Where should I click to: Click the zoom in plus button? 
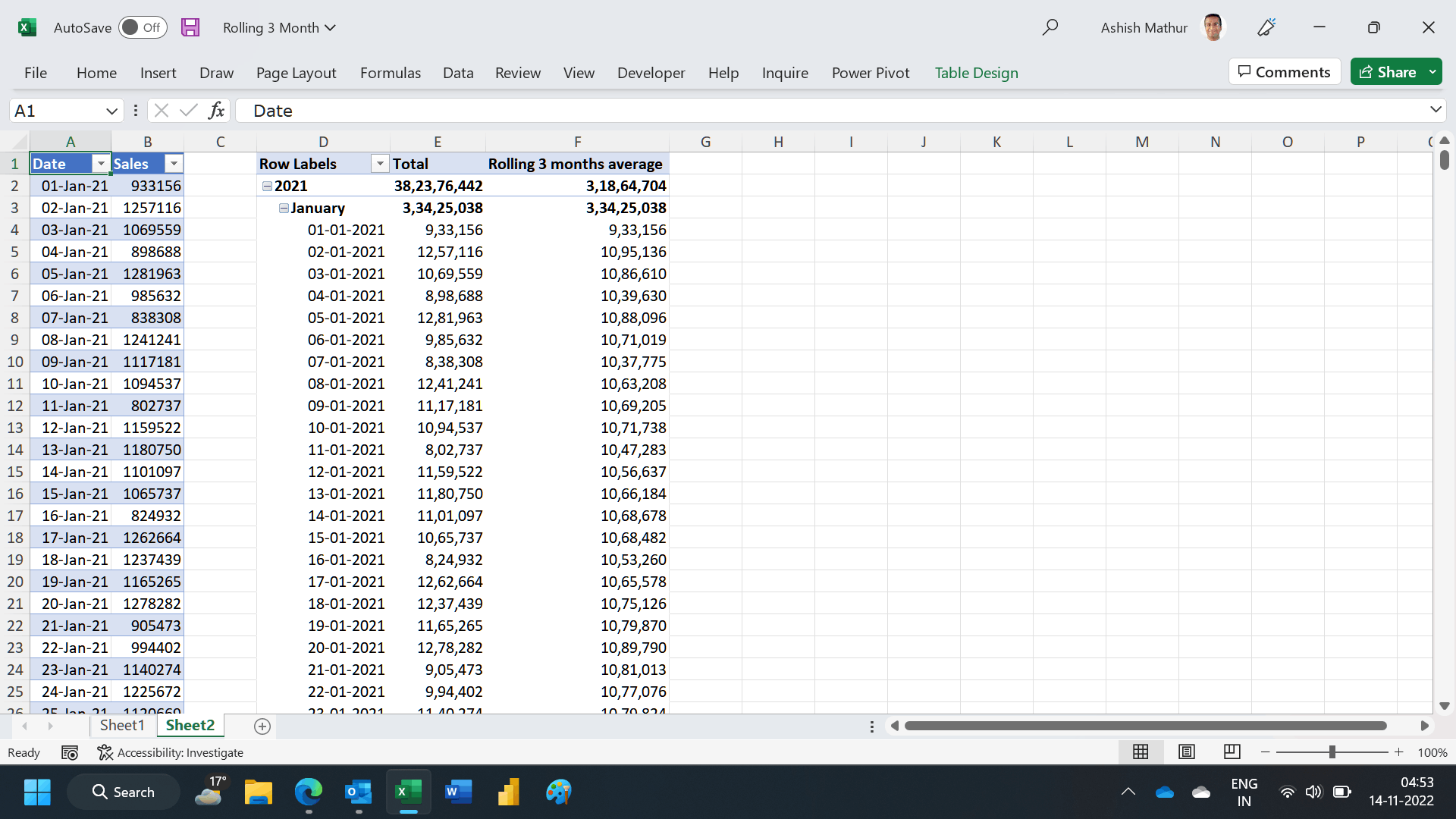[1399, 752]
